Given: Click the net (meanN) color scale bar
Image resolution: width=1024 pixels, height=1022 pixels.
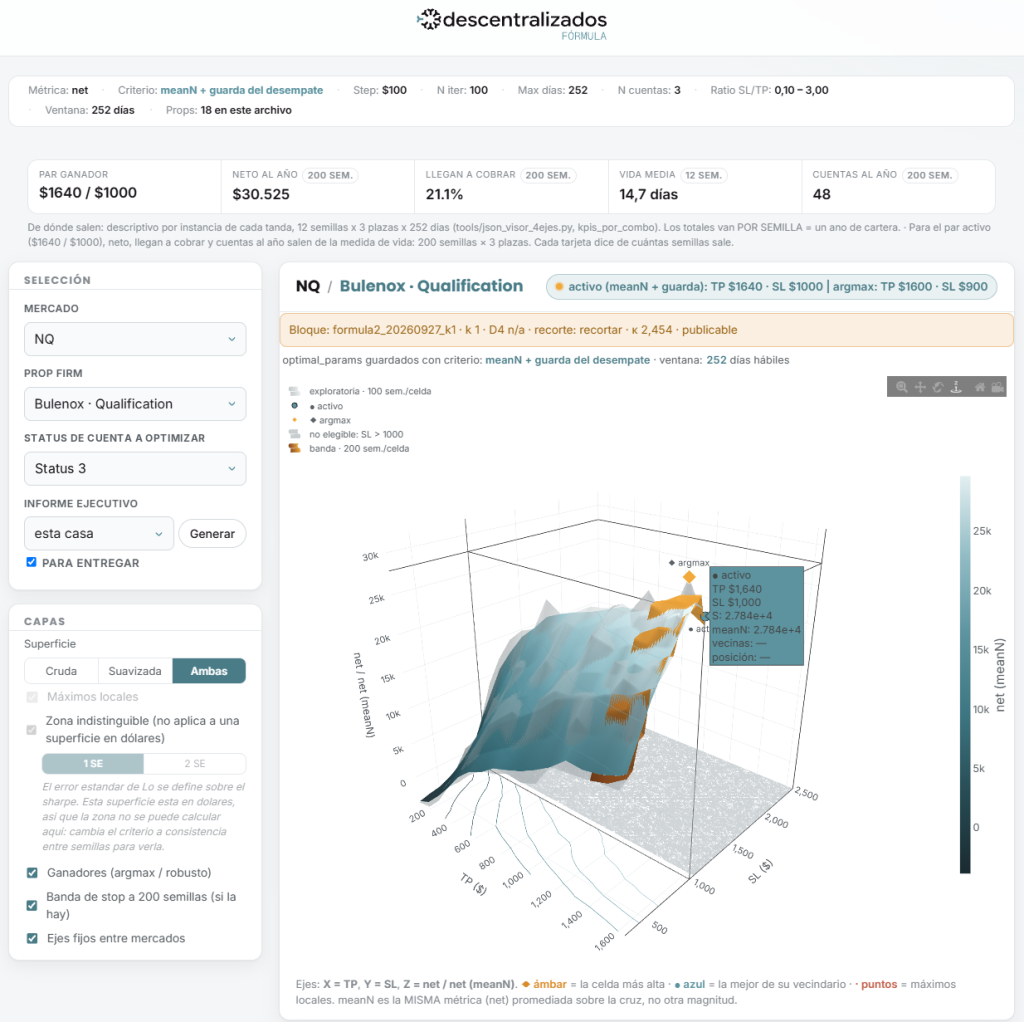Looking at the screenshot, I should click(x=965, y=674).
